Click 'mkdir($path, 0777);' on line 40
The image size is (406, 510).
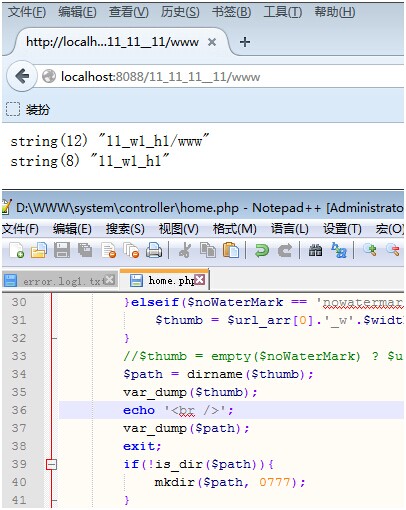[230, 482]
